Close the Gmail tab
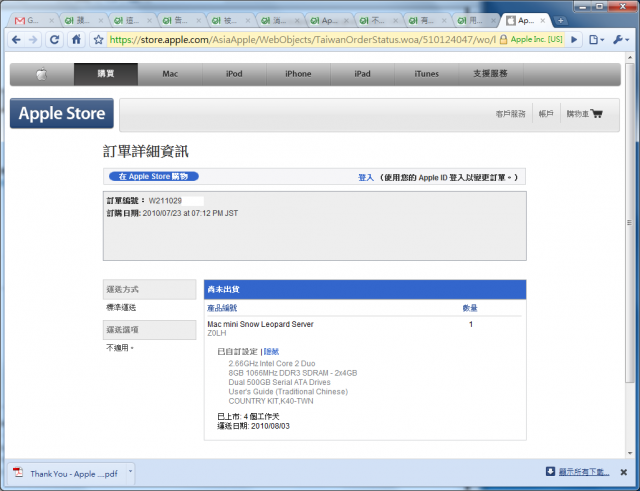Viewport: 640px width, 491px height. click(x=51, y=20)
